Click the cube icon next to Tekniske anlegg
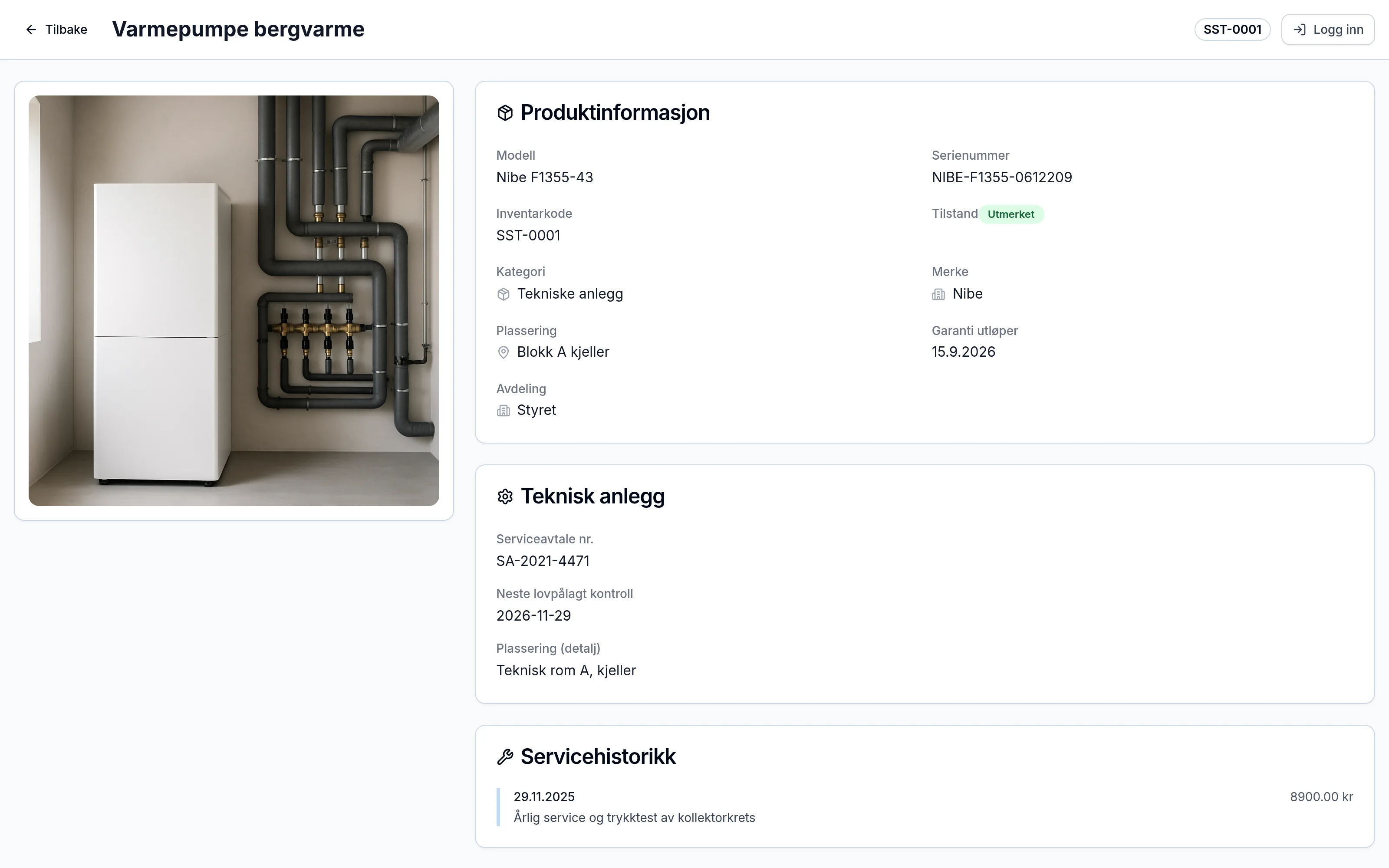 [x=504, y=294]
